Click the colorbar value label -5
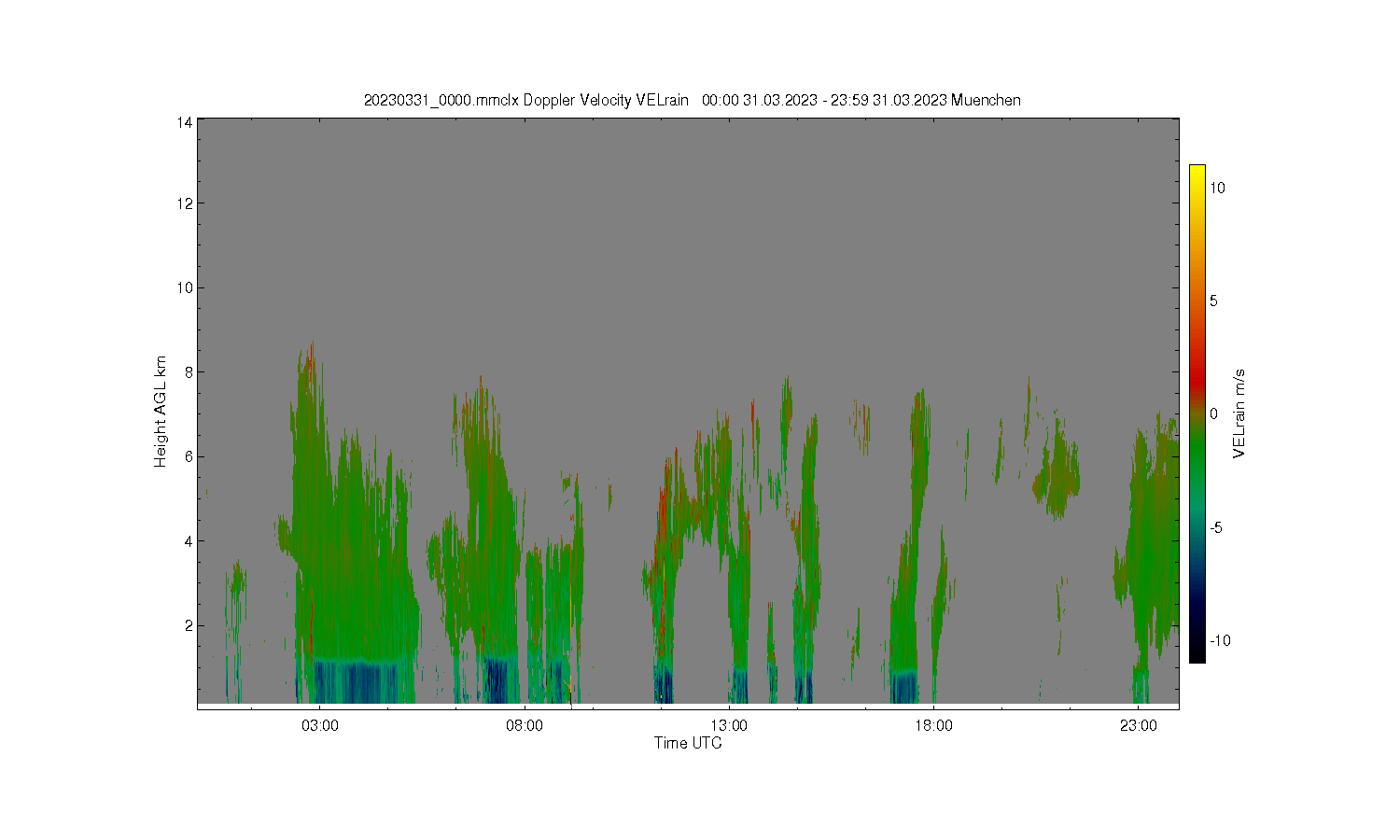 tap(1216, 527)
